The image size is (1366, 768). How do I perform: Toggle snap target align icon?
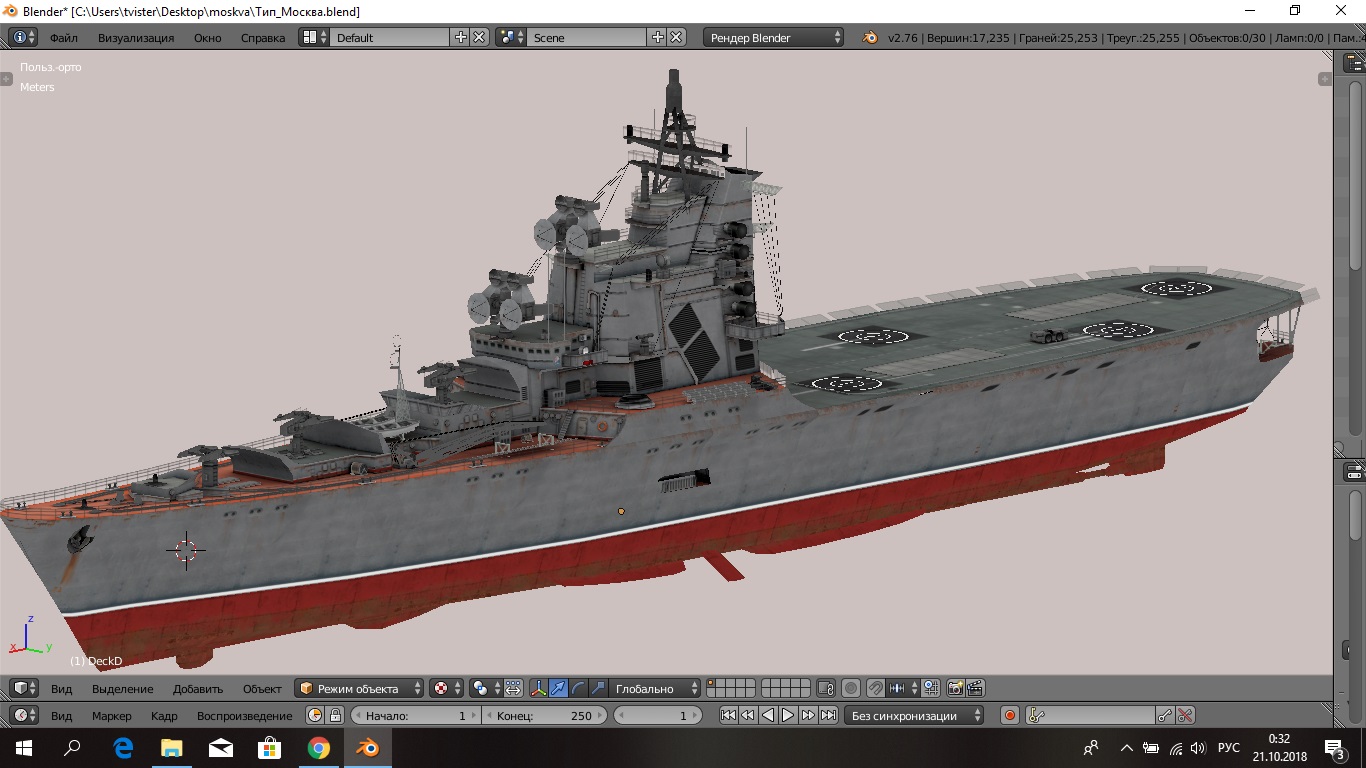[x=931, y=689]
